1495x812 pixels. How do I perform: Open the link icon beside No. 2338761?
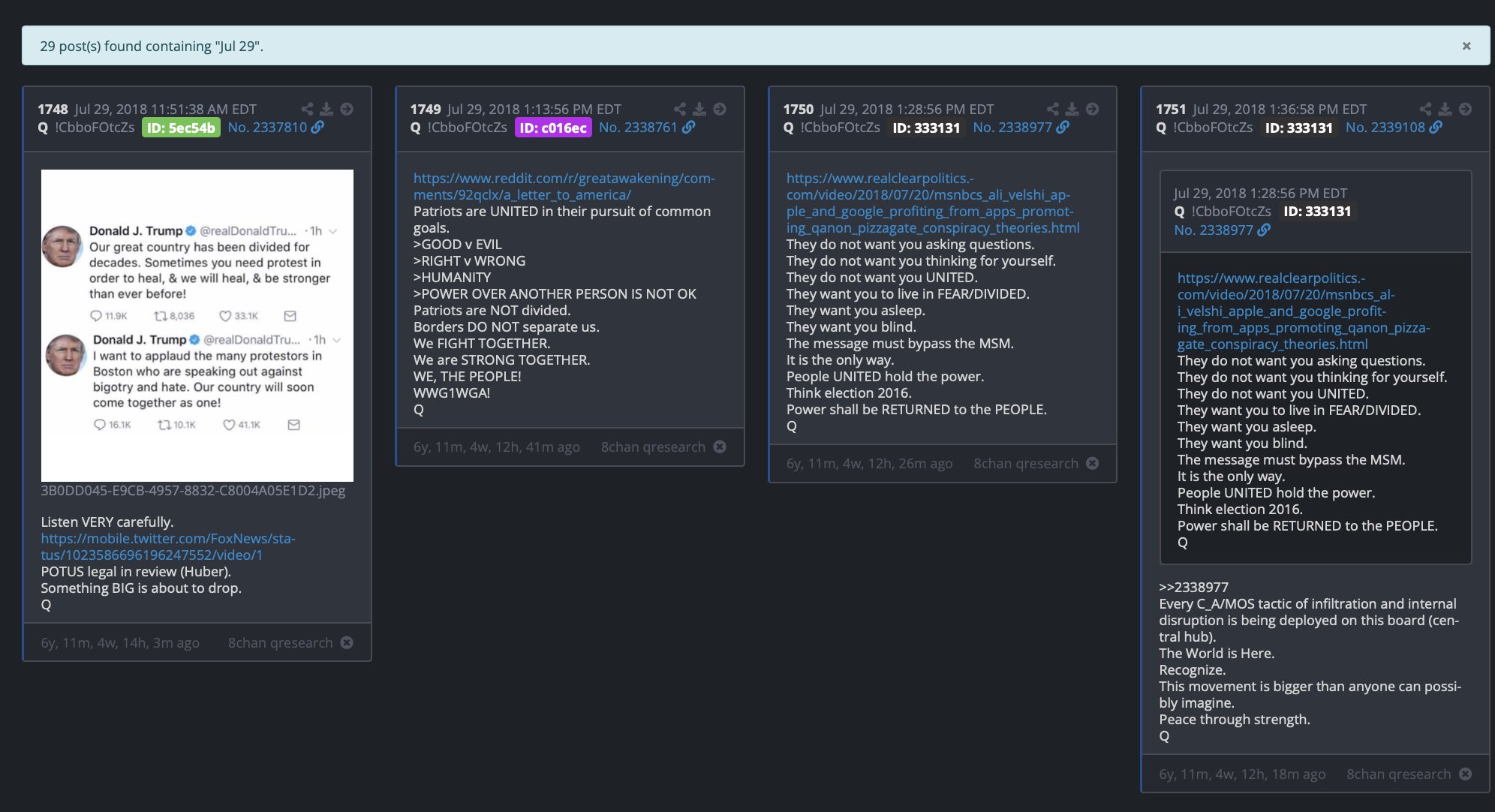[x=689, y=127]
